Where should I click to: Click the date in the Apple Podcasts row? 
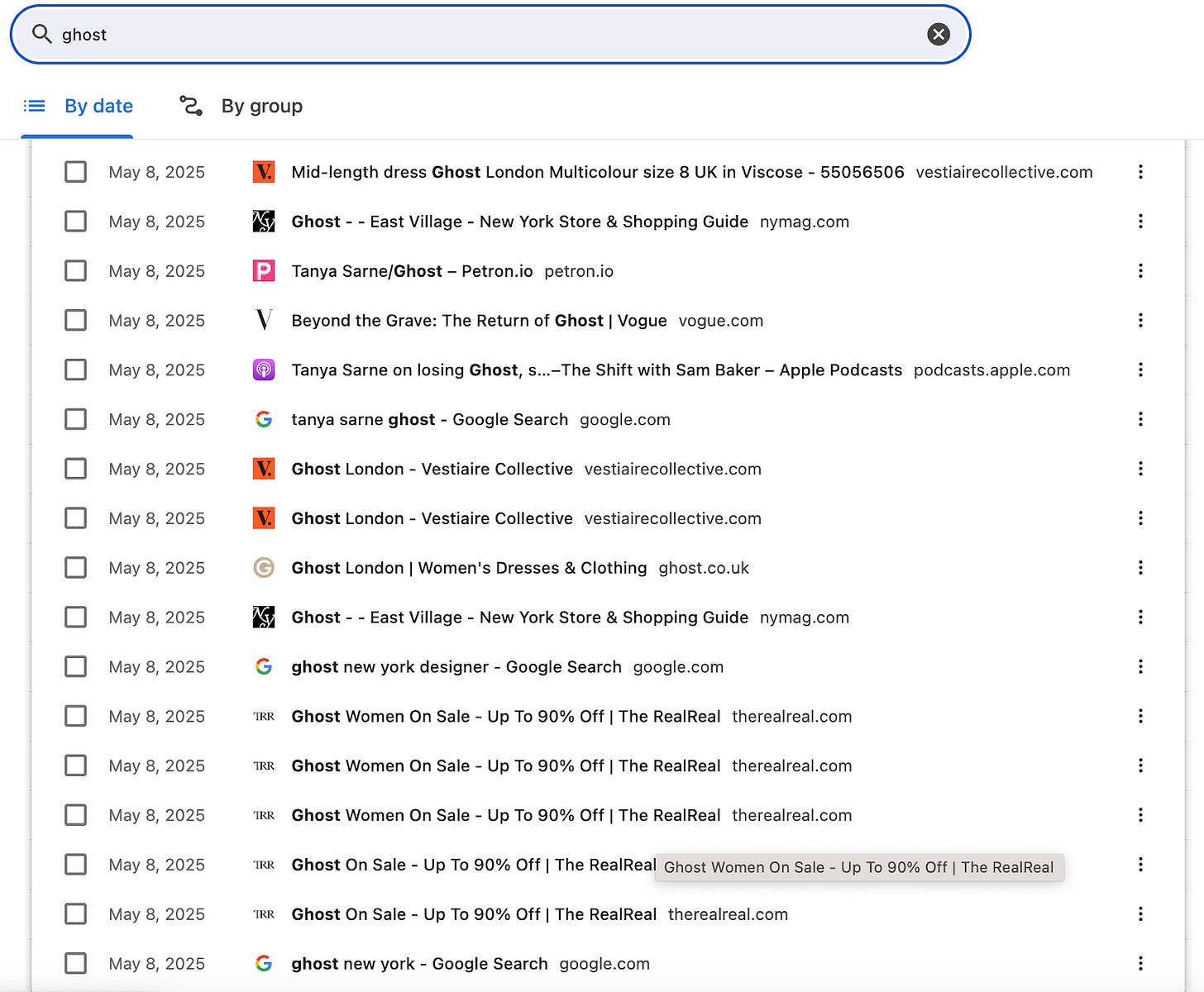pos(156,370)
